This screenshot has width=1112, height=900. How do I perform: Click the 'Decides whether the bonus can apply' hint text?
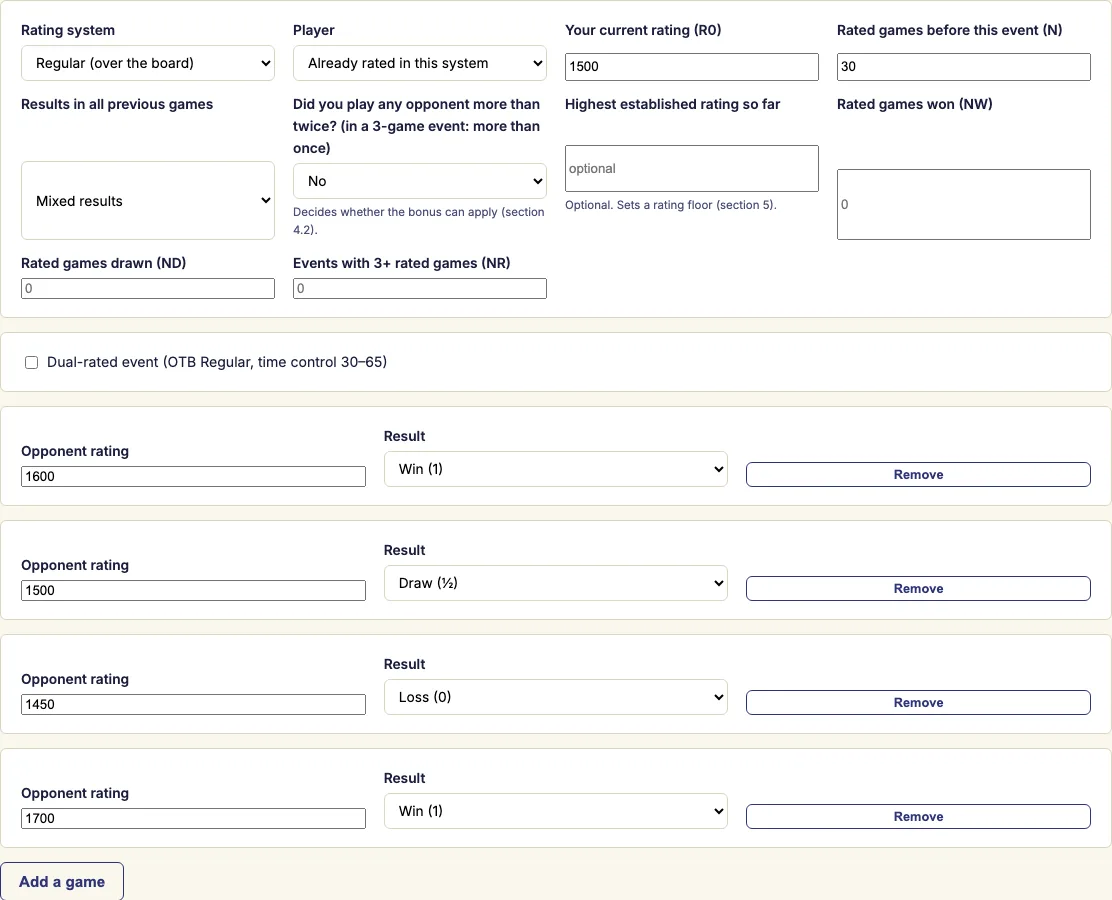[418, 221]
